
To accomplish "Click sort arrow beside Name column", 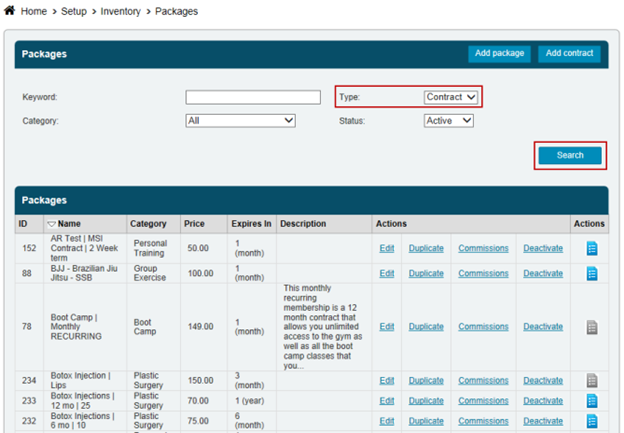I will tap(51, 224).
